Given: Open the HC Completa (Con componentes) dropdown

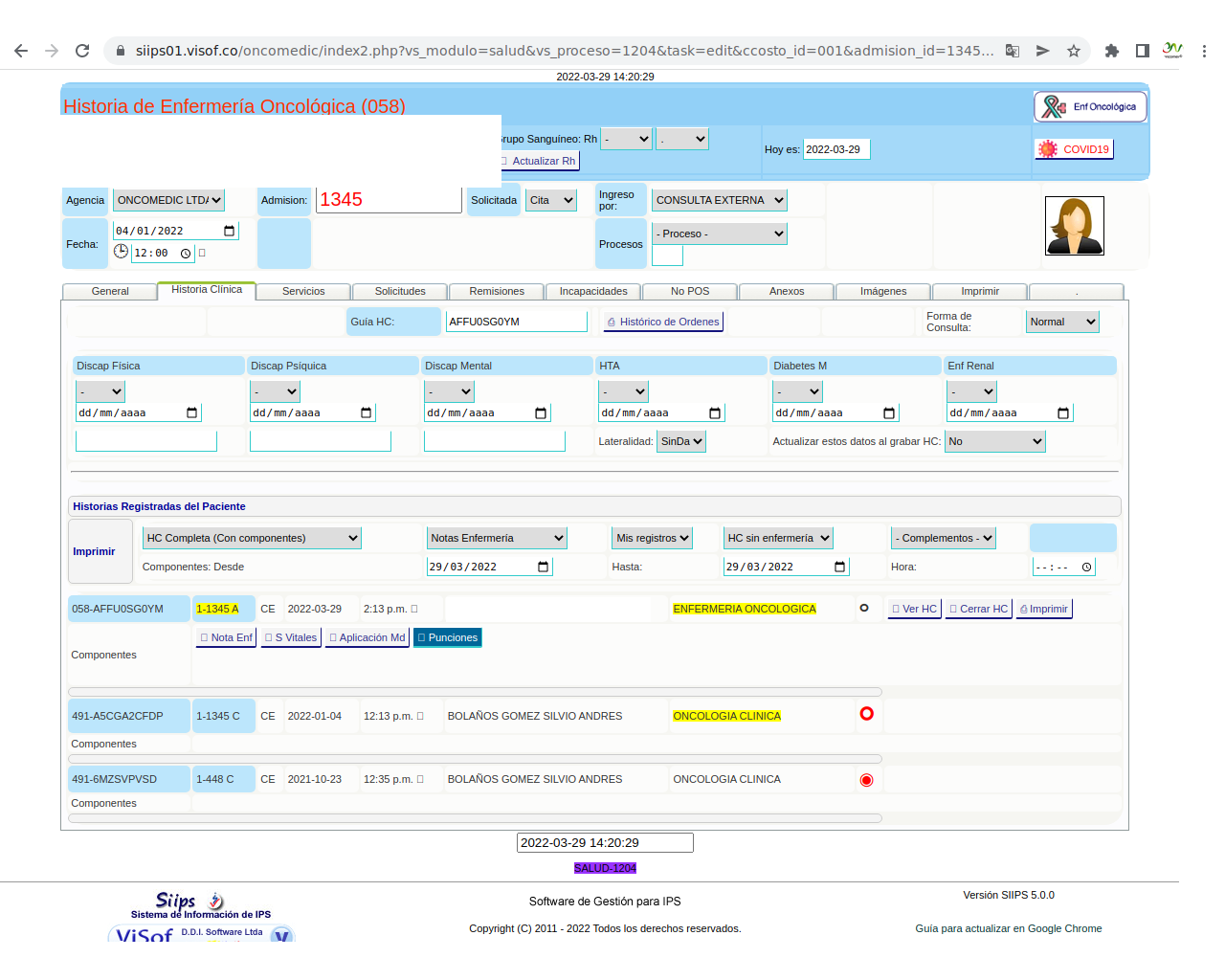Looking at the screenshot, I should (252, 538).
